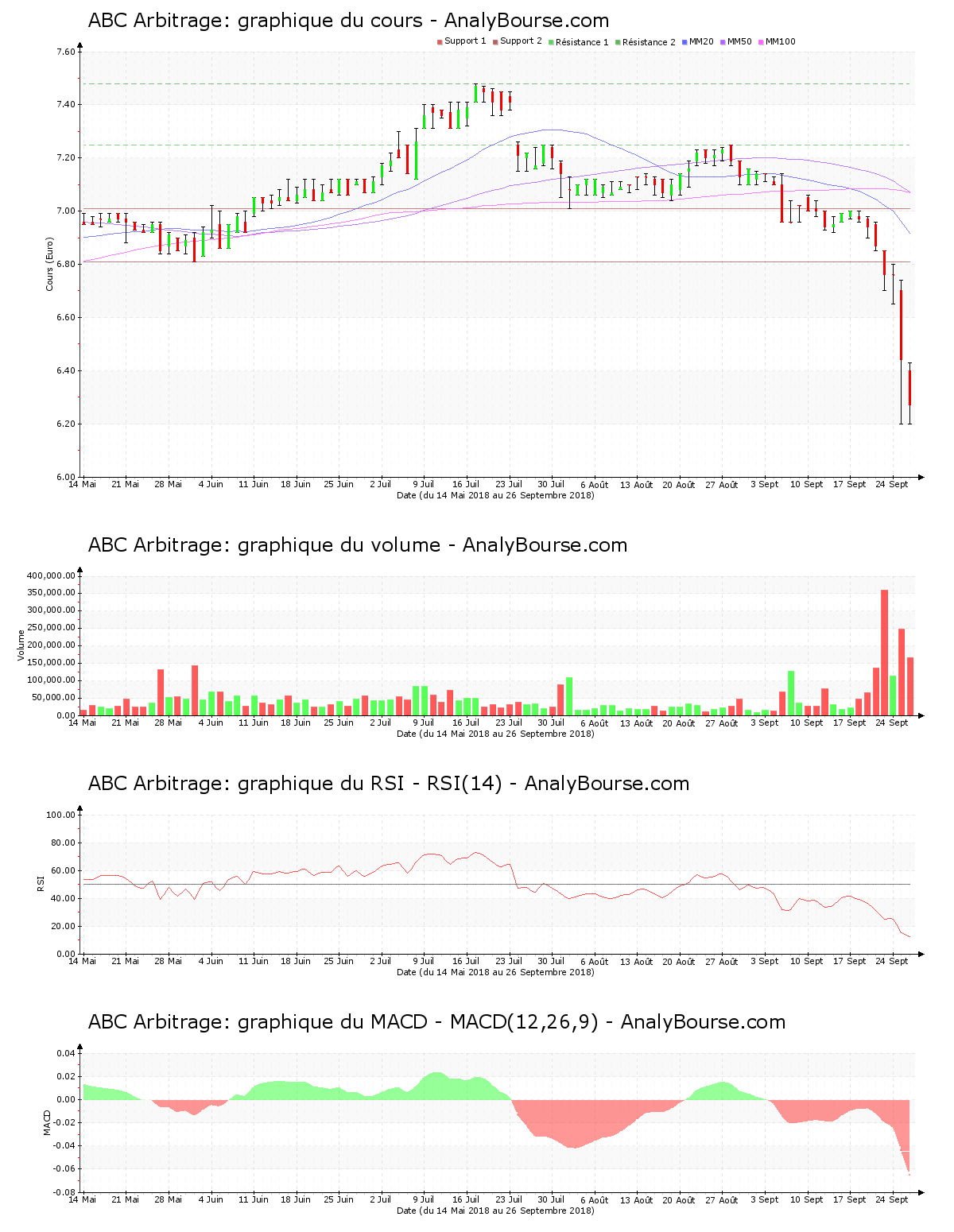Click '24 Sept' on the price chart axis
This screenshot has height=1232, width=954.
pyautogui.click(x=892, y=484)
